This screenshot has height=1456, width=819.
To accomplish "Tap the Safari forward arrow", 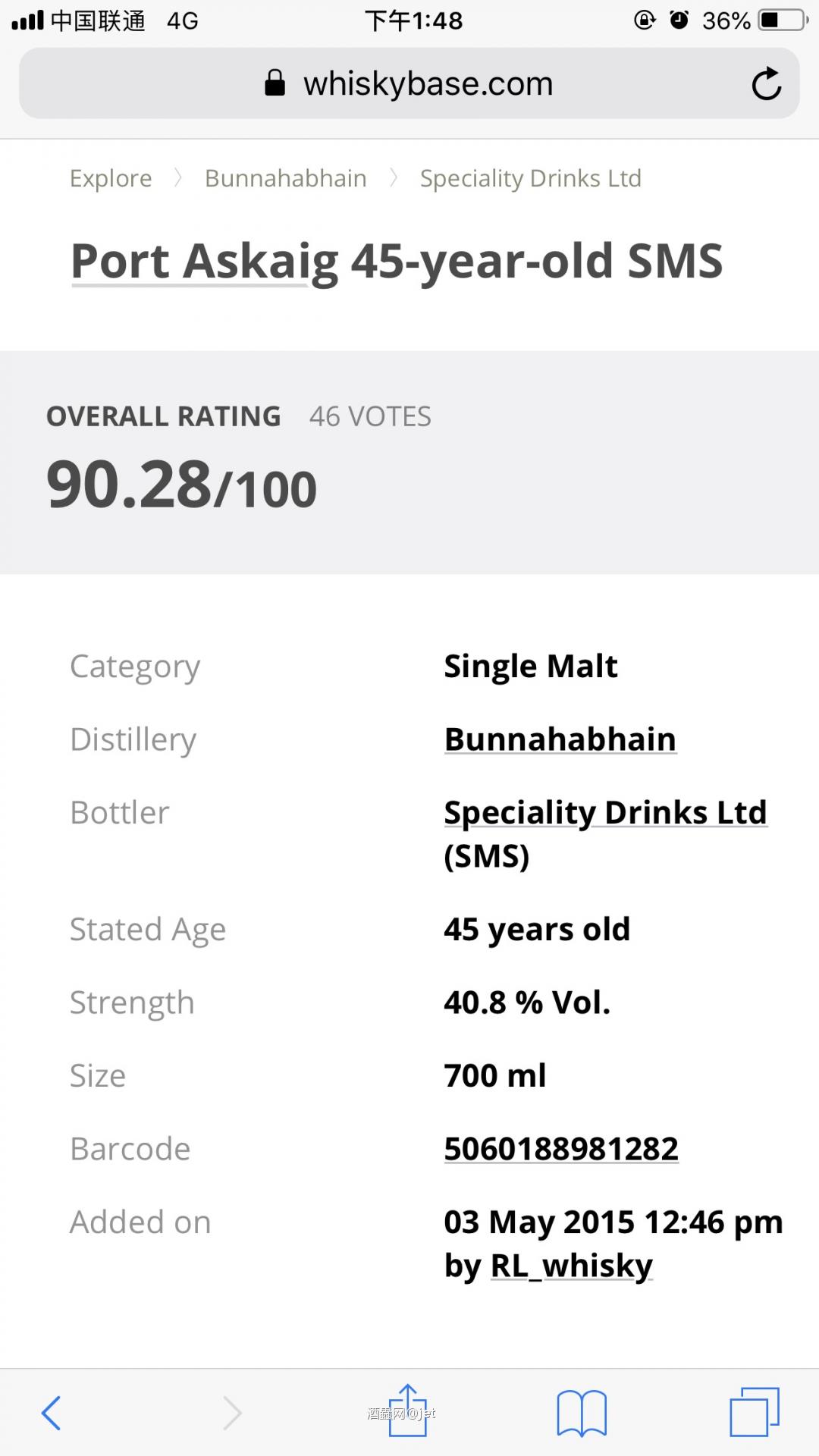I will pos(232,1413).
